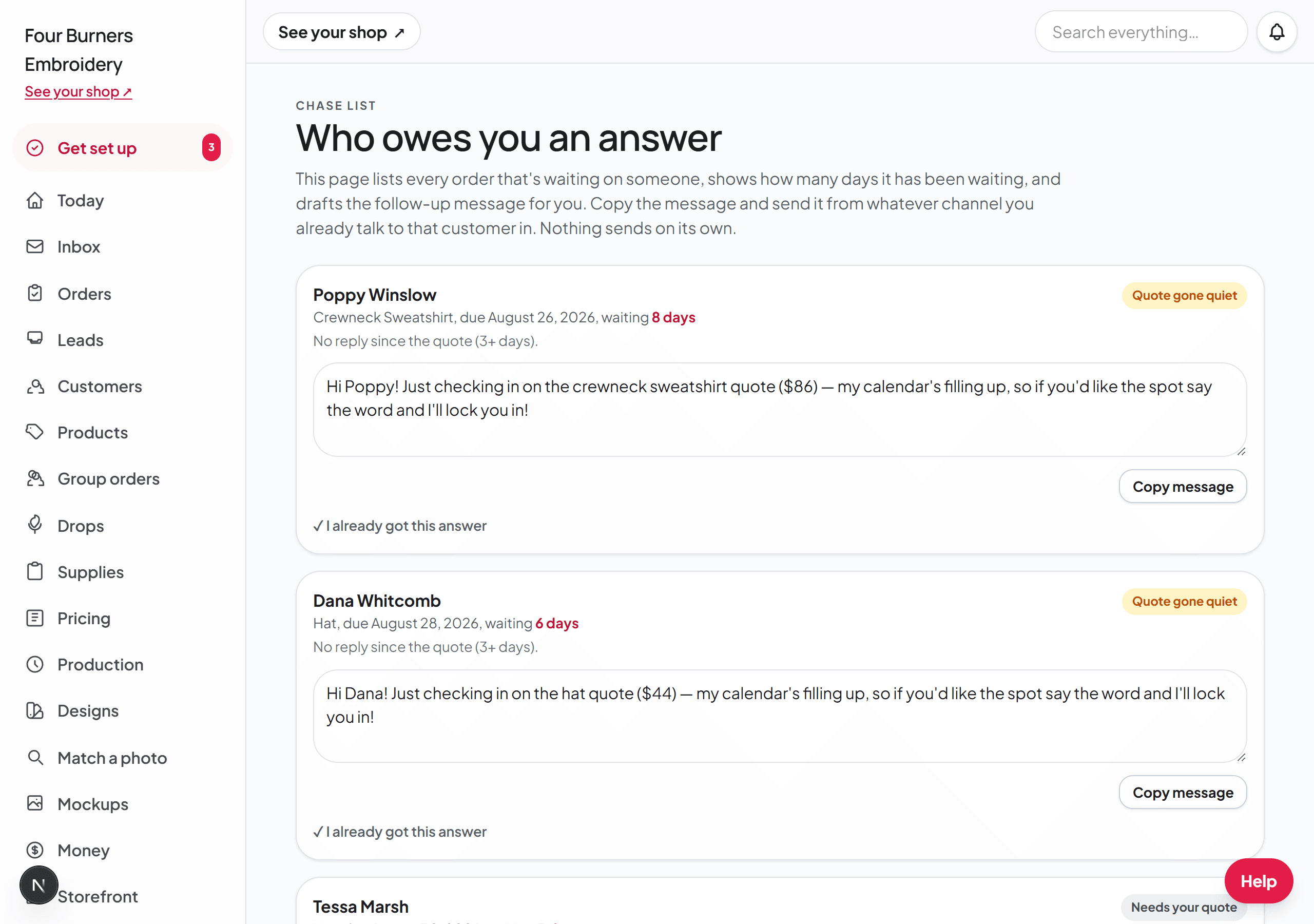Click Dana Whitcomb's Quote gone quiet tag
The image size is (1314, 924).
pos(1184,601)
